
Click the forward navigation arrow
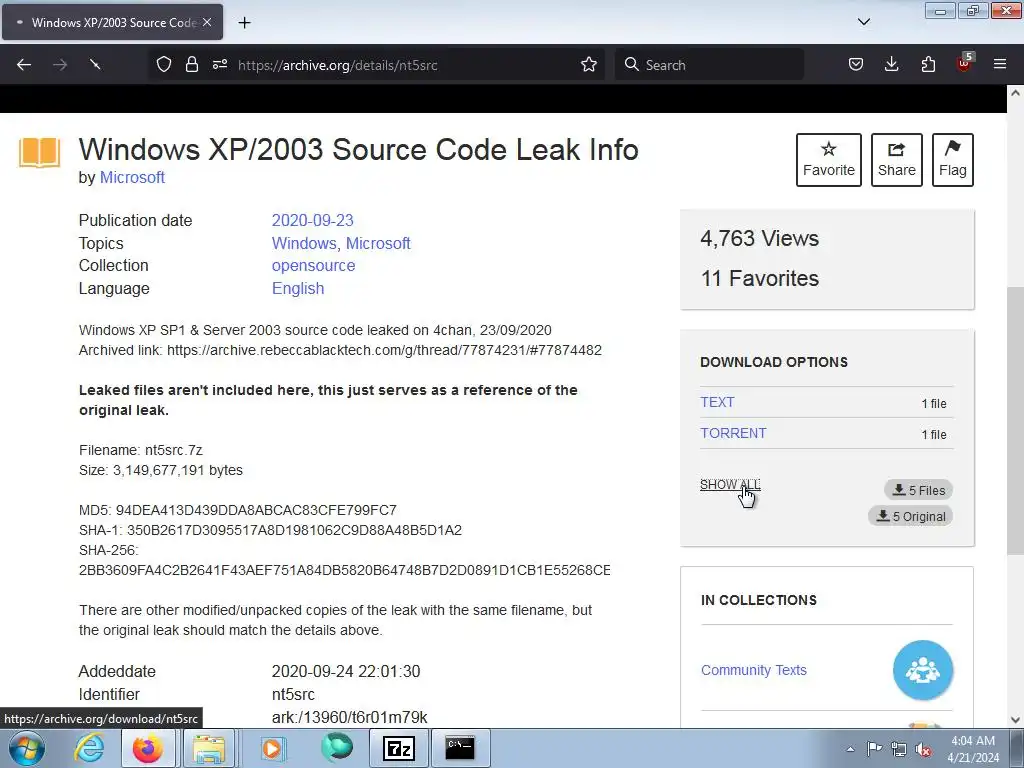tap(60, 65)
